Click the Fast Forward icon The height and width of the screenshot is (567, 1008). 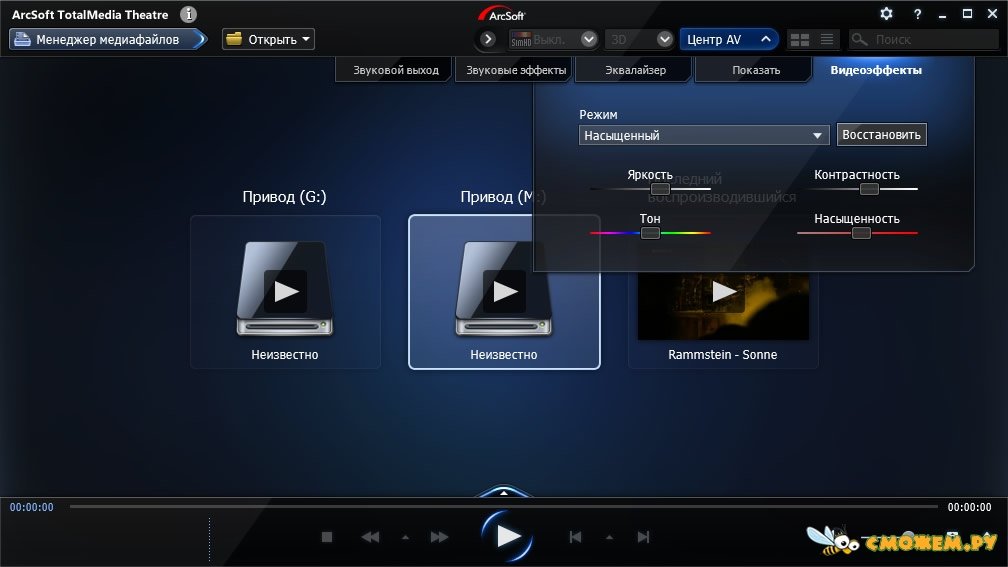(439, 537)
